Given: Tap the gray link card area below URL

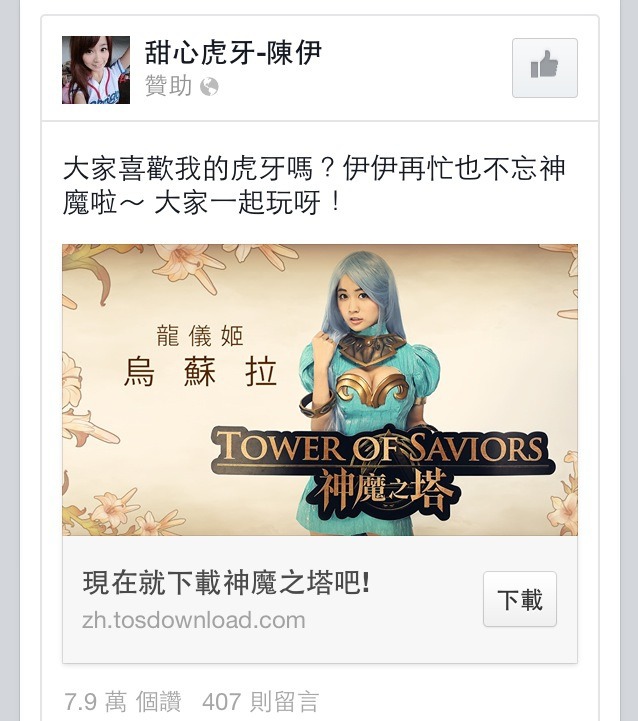Looking at the screenshot, I should 320,647.
